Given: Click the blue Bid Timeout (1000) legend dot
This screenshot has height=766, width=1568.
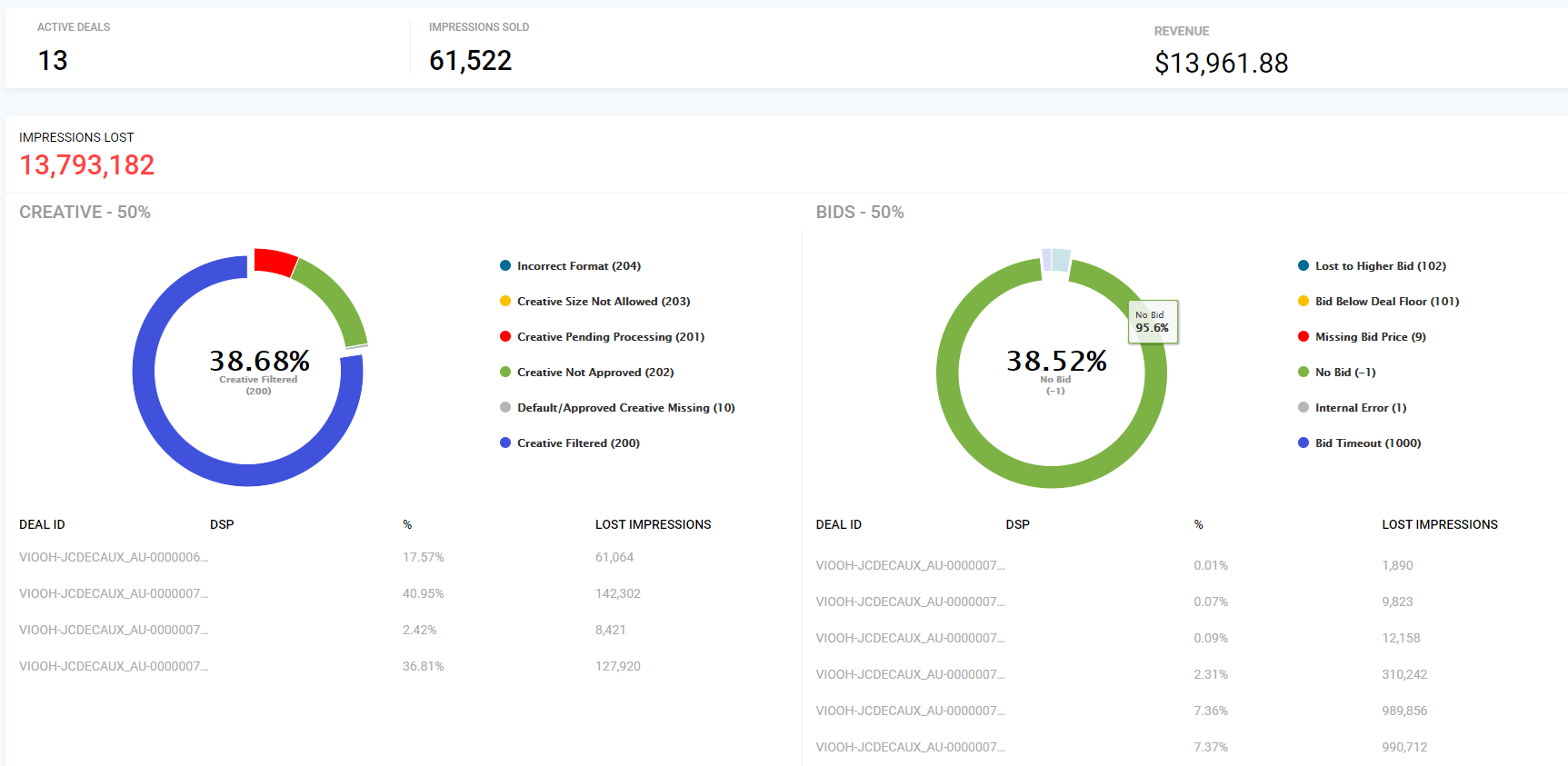Looking at the screenshot, I should (1303, 443).
